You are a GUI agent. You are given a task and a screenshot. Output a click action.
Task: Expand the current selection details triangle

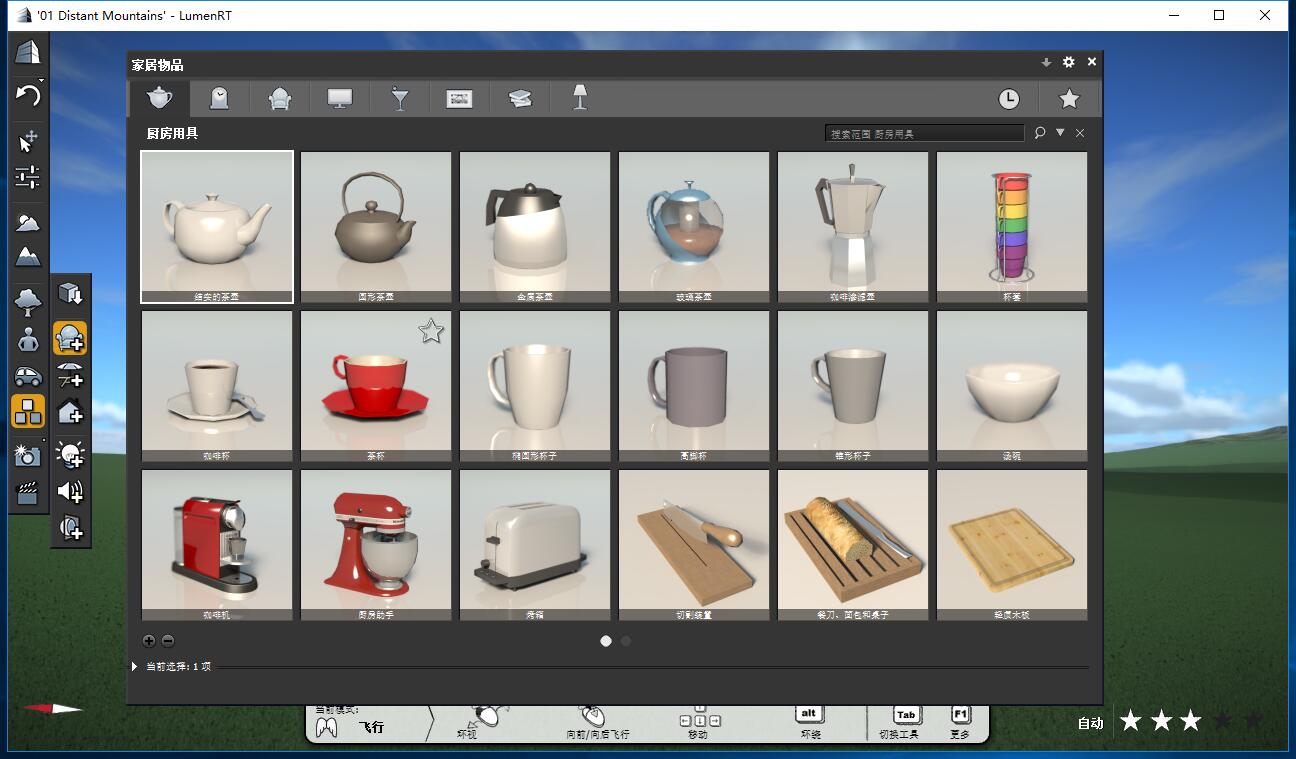pos(135,666)
